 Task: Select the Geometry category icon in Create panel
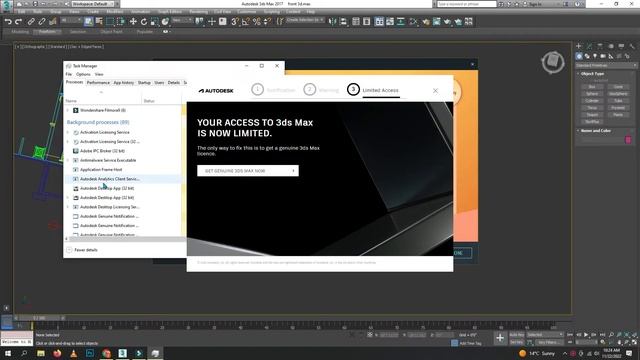[x=579, y=56]
